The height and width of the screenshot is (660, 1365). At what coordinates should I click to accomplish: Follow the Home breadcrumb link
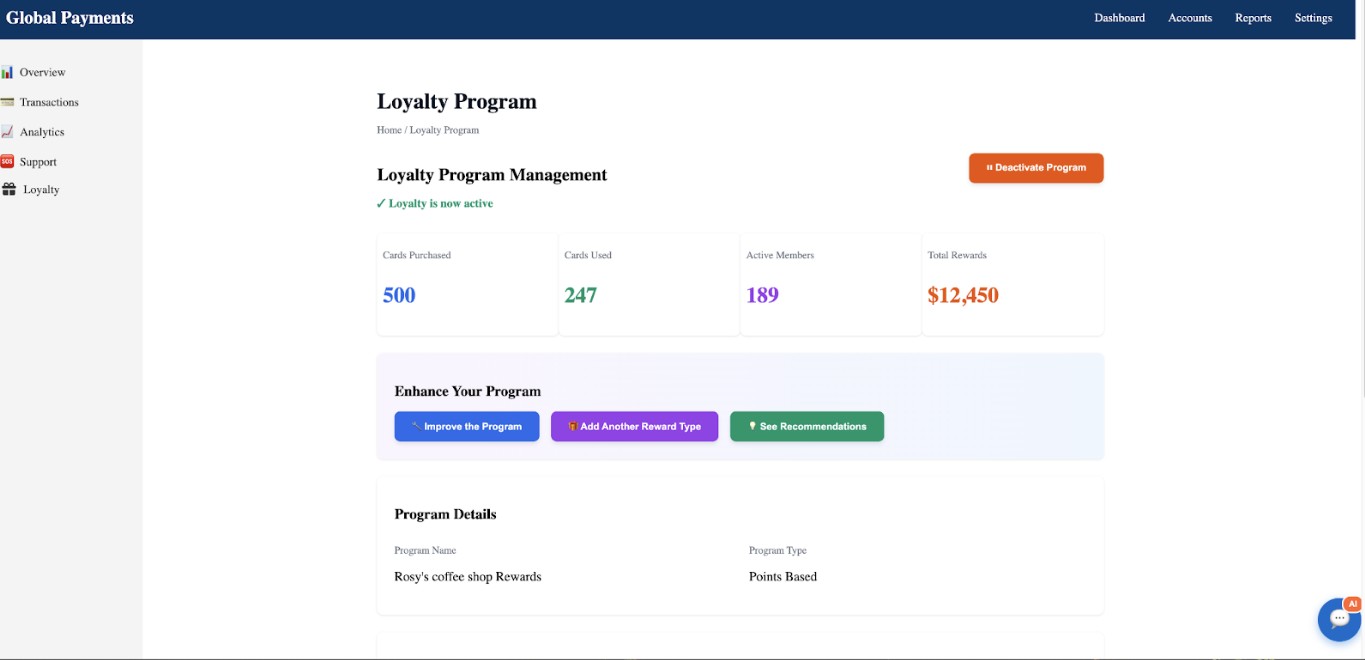(x=389, y=130)
